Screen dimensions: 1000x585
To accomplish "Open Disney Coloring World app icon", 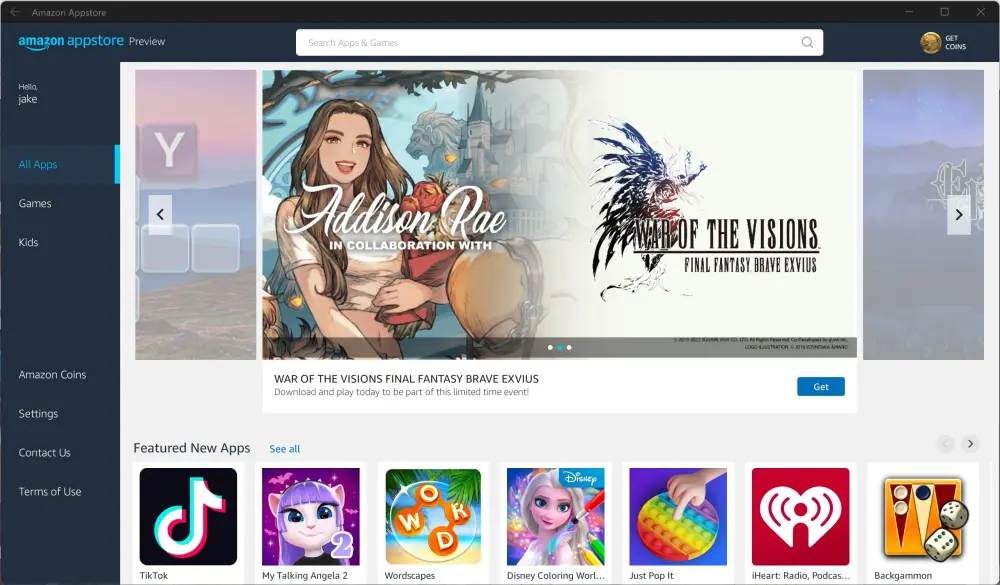I will [x=555, y=516].
